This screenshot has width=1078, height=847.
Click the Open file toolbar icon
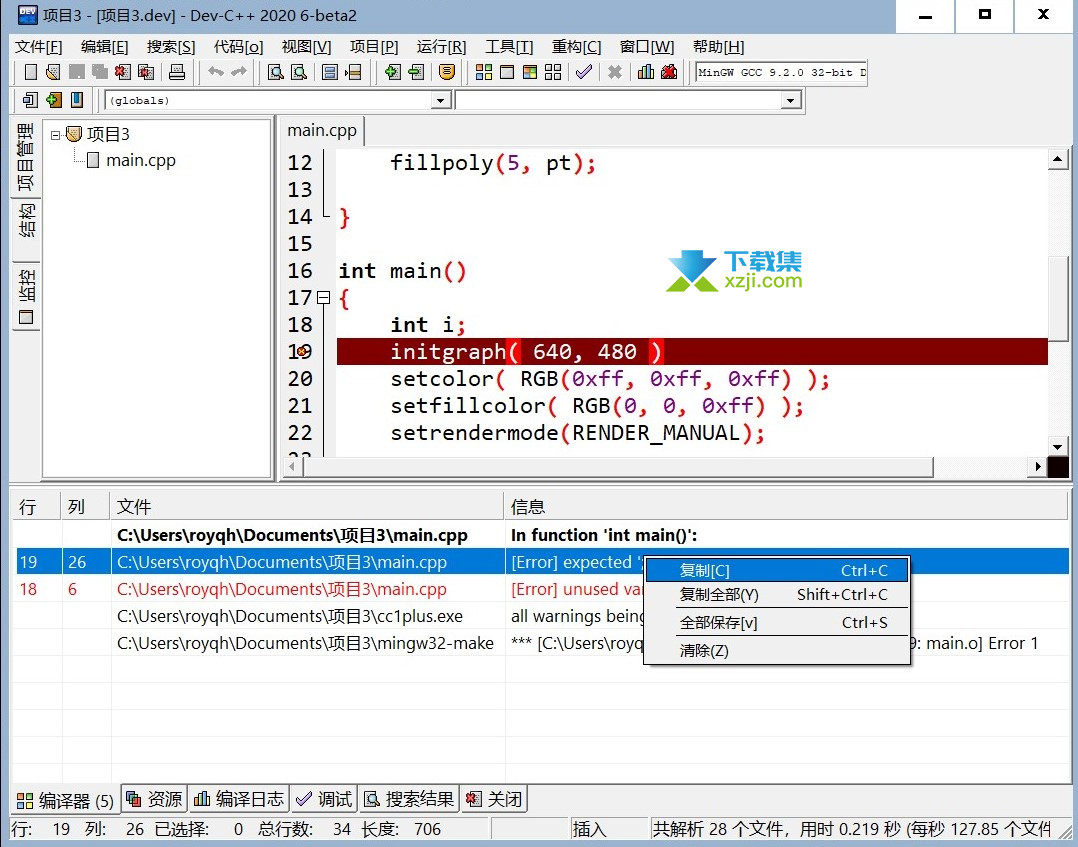[x=52, y=72]
